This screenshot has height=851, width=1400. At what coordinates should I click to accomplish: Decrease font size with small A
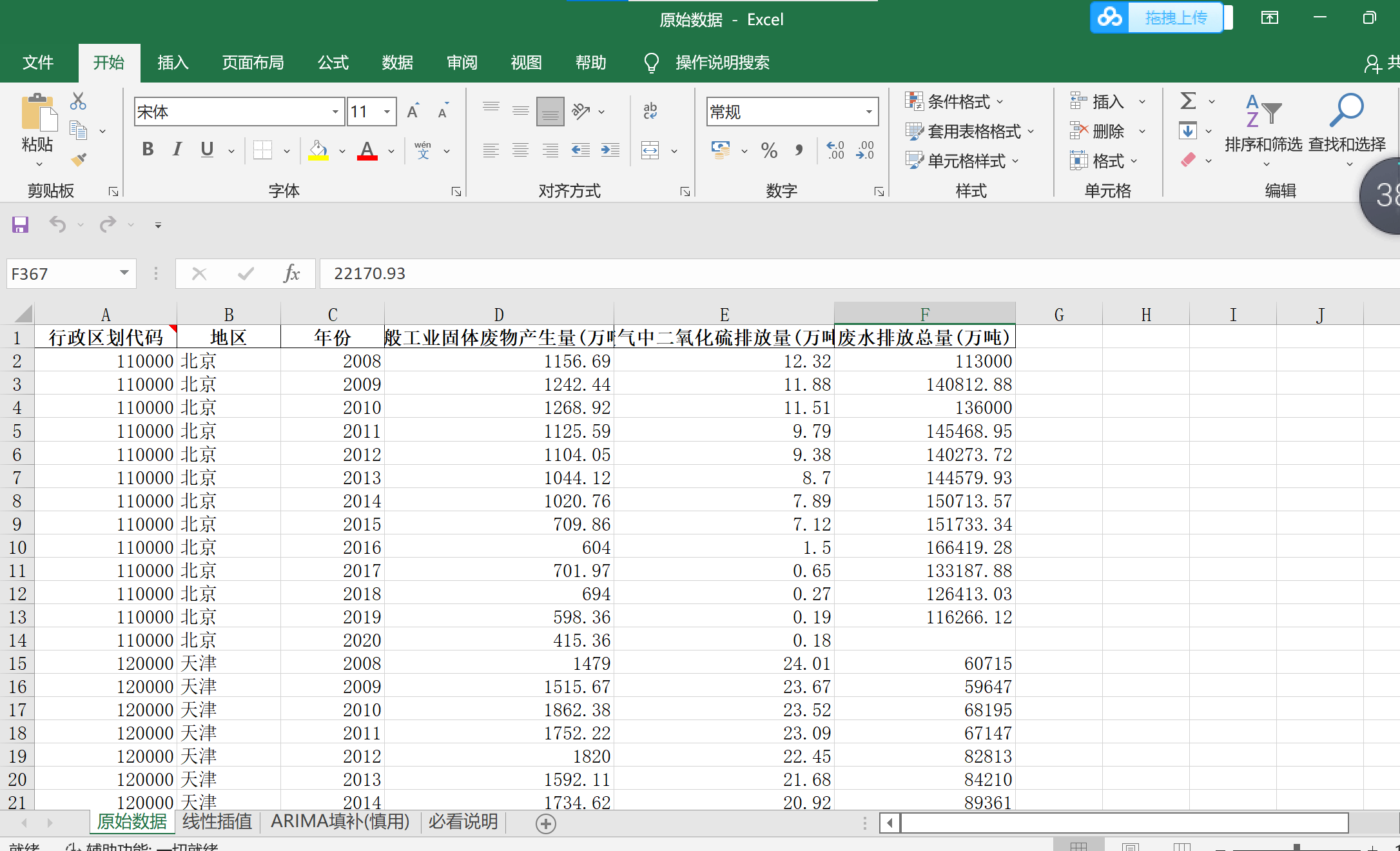coord(443,112)
